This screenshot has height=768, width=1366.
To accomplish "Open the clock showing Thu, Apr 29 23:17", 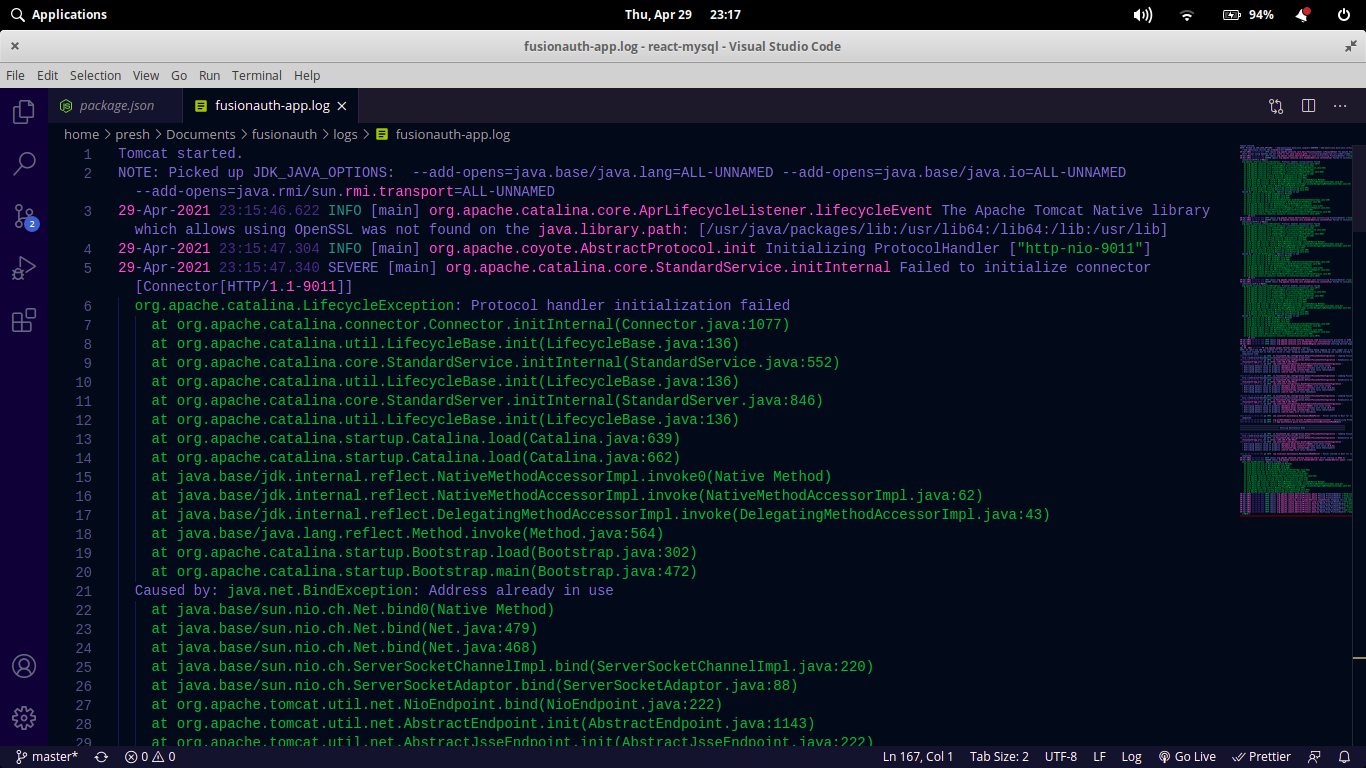I will [x=683, y=15].
